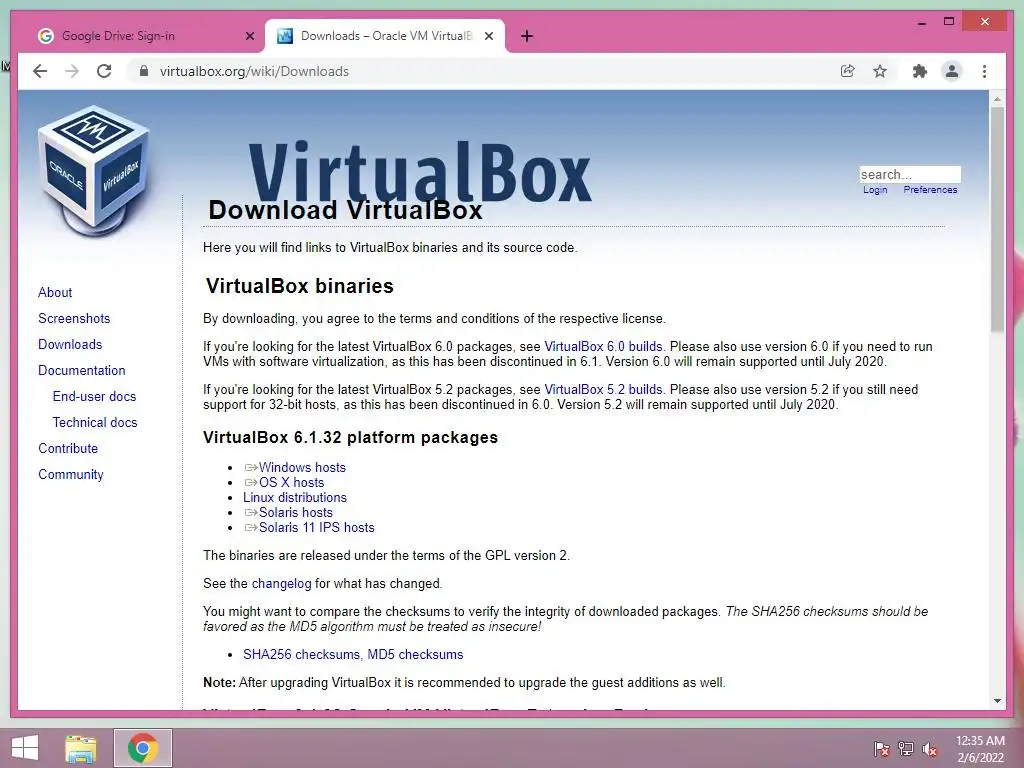The width and height of the screenshot is (1024, 768).
Task: Open Documentation in the sidebar
Action: click(x=82, y=371)
